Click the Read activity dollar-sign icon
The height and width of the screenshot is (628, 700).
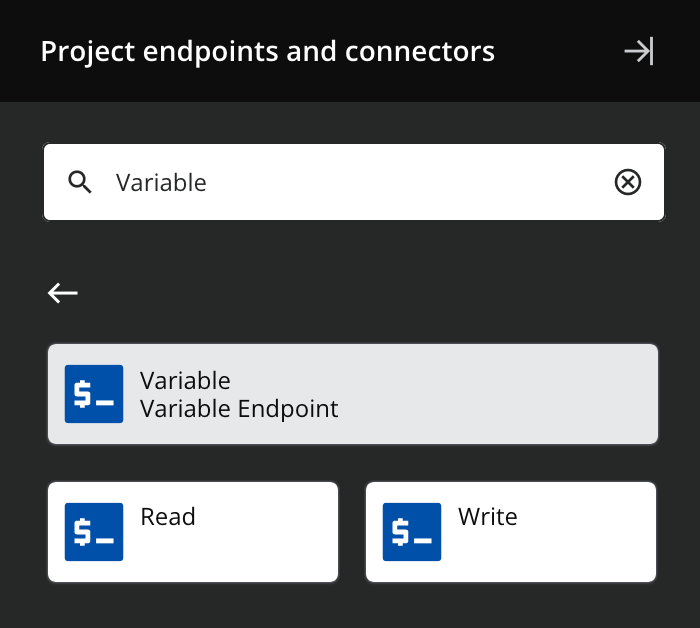pyautogui.click(x=94, y=532)
